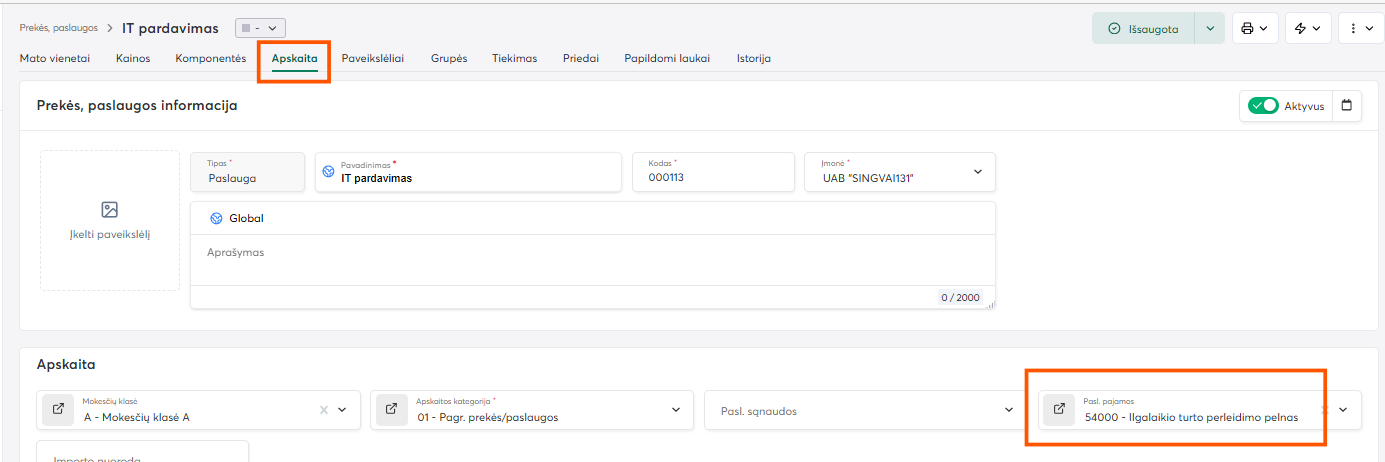The height and width of the screenshot is (462, 1385).
Task: Open the printer icon menu
Action: [1253, 29]
